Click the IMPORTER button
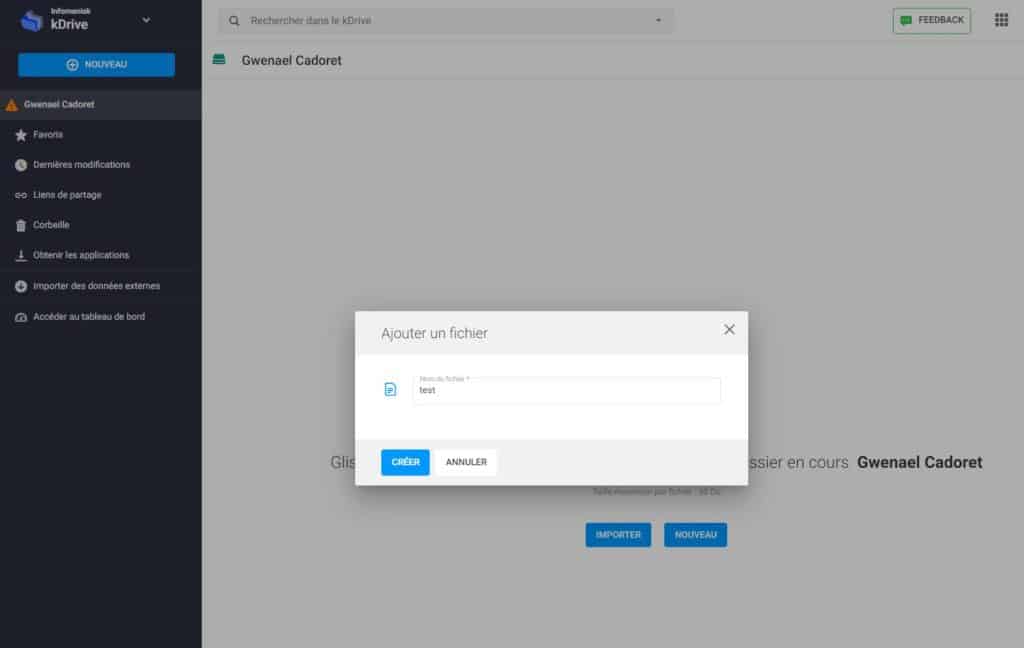The height and width of the screenshot is (648, 1024). (617, 535)
